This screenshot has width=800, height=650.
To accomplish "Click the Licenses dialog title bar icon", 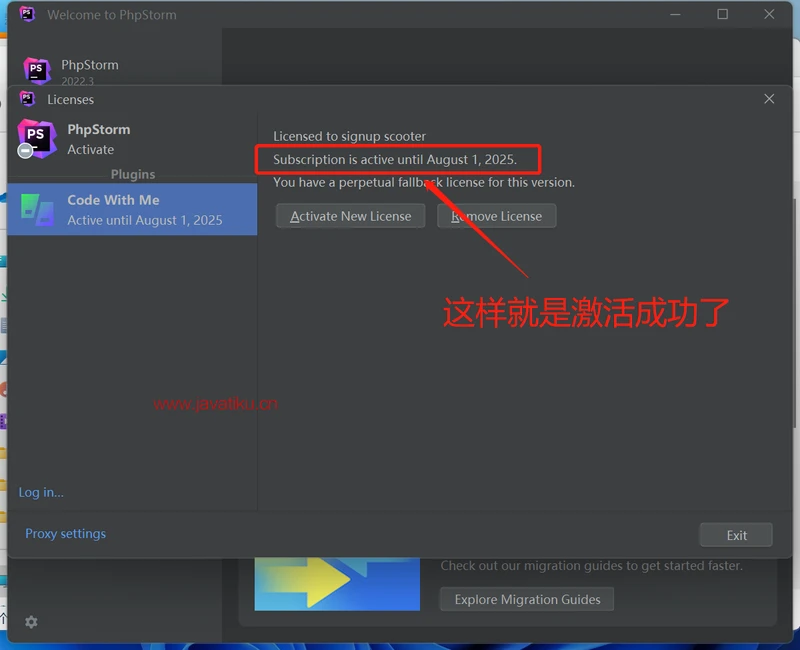I will tap(28, 99).
